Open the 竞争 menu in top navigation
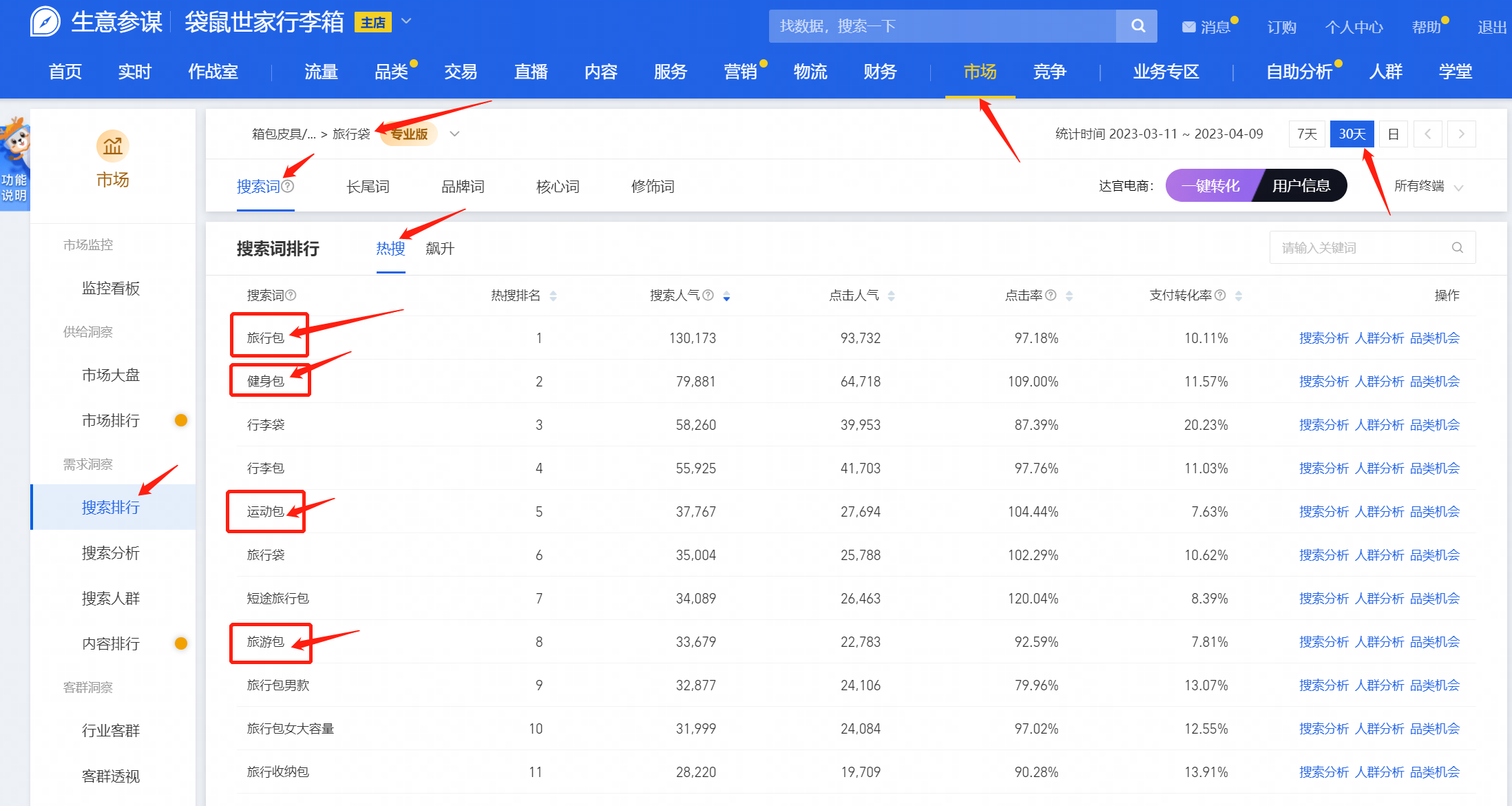This screenshot has height=806, width=1512. click(x=1049, y=71)
